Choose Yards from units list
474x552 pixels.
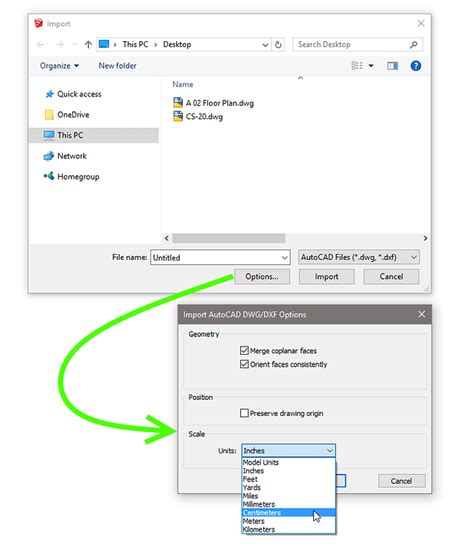coord(288,488)
